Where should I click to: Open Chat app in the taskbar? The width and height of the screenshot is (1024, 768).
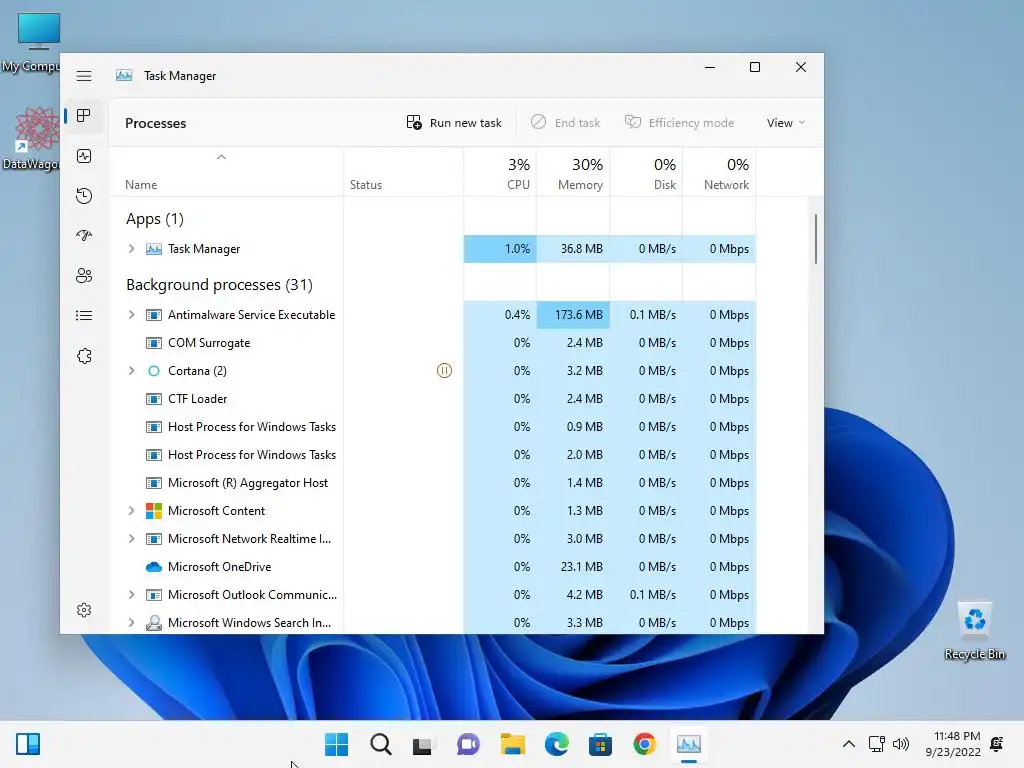tap(468, 744)
